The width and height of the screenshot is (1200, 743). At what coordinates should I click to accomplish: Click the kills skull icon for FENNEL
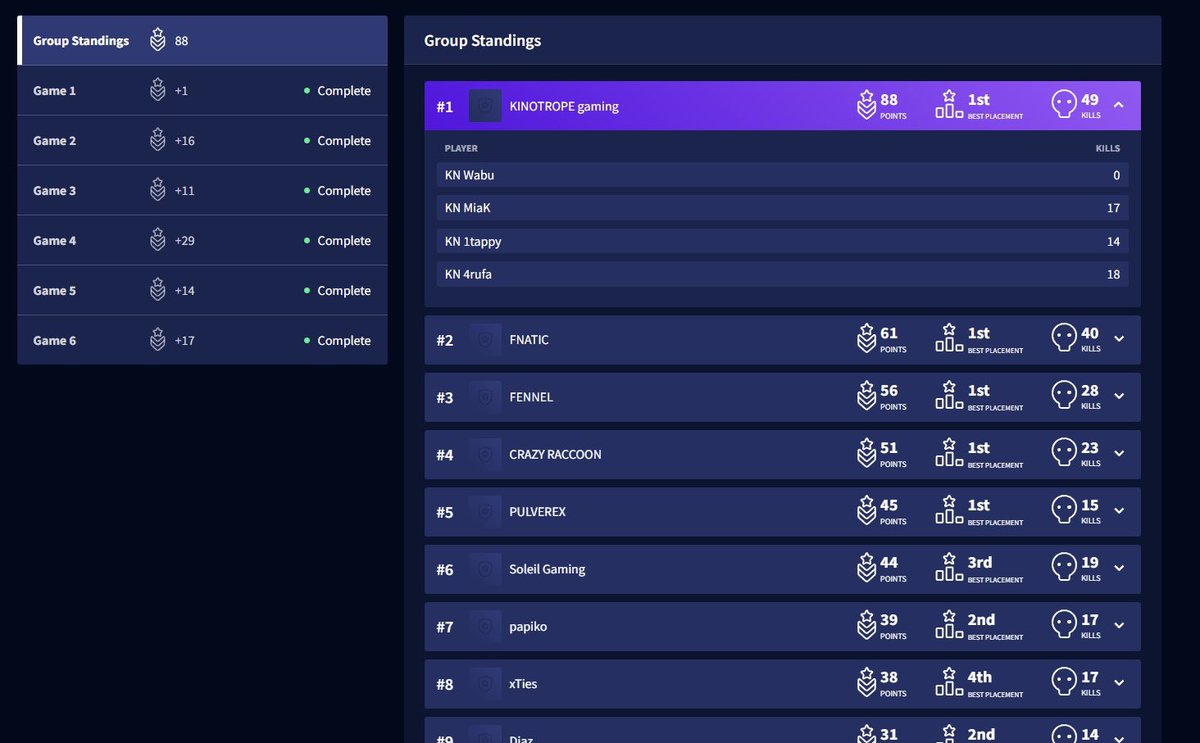(x=1064, y=396)
